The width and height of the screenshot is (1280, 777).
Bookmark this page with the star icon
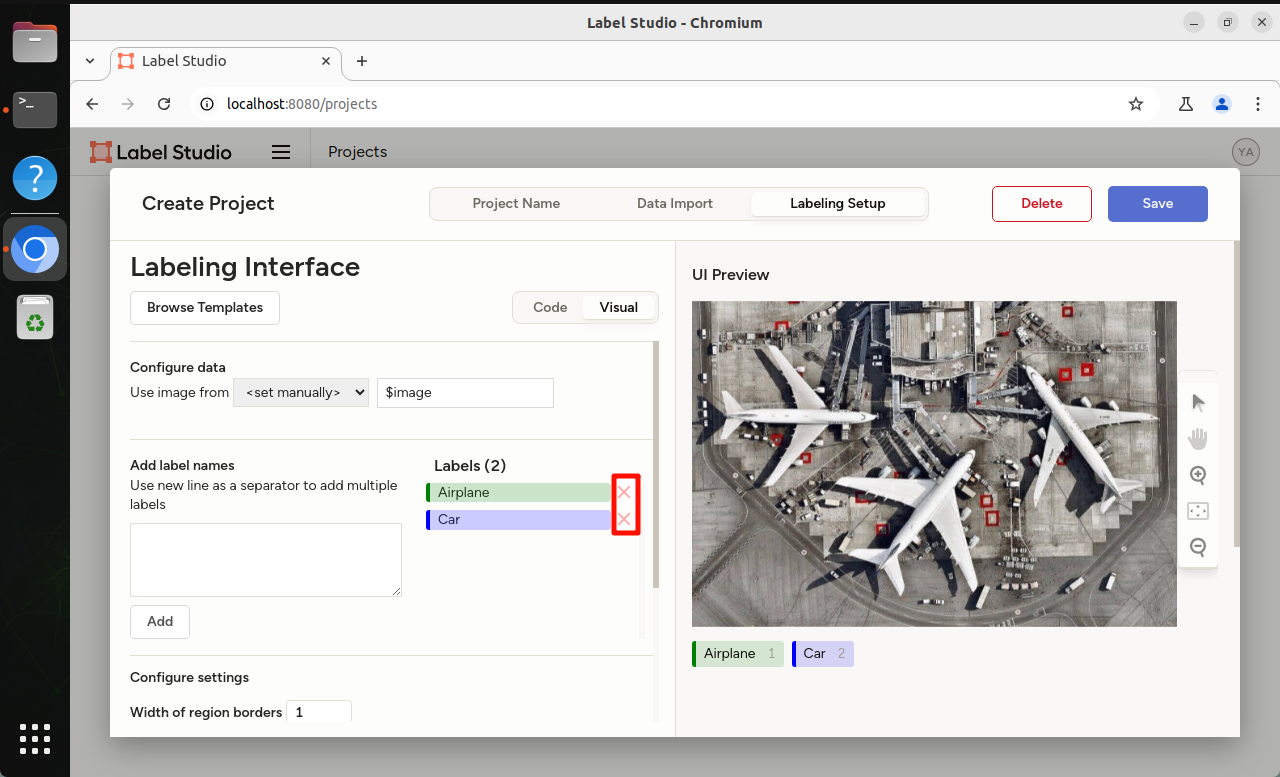pyautogui.click(x=1136, y=104)
